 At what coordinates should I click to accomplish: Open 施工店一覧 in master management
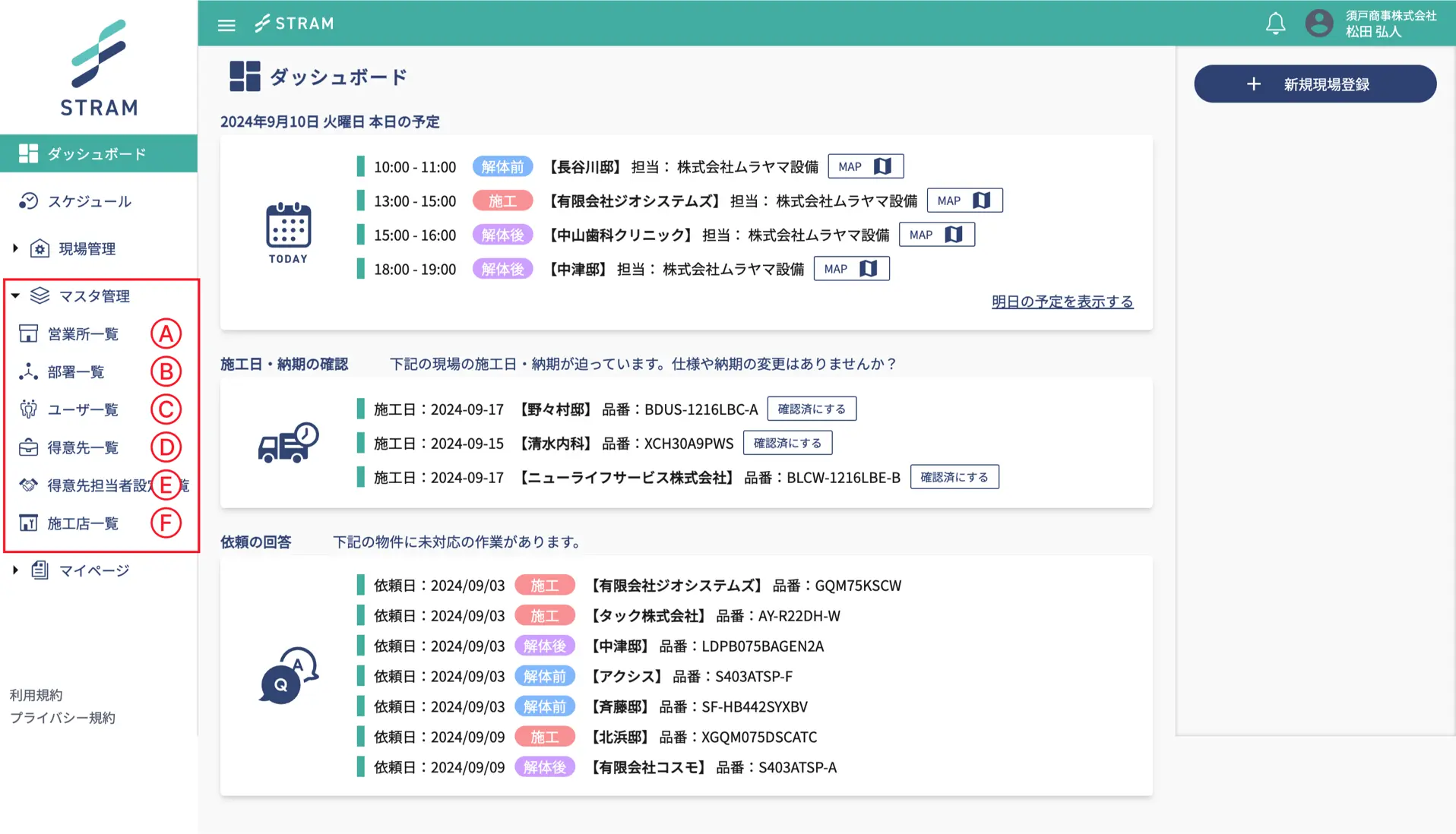pyautogui.click(x=83, y=523)
